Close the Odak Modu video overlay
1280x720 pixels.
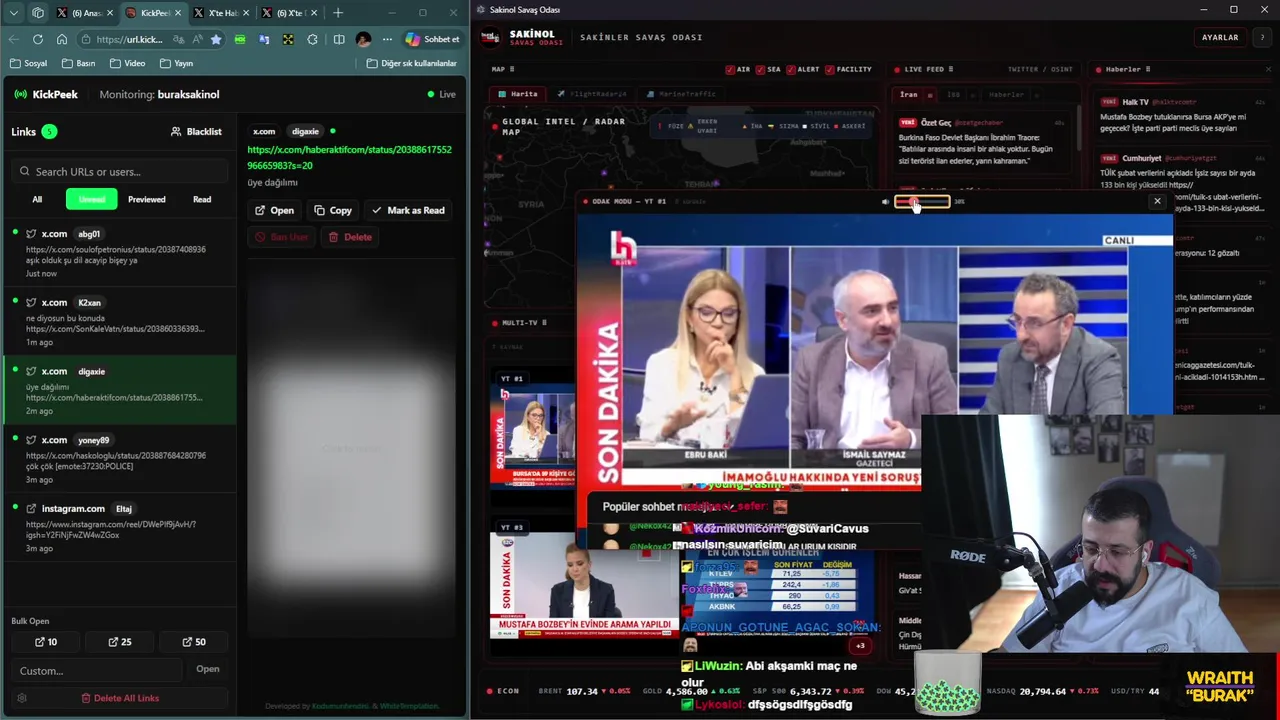(x=1157, y=201)
